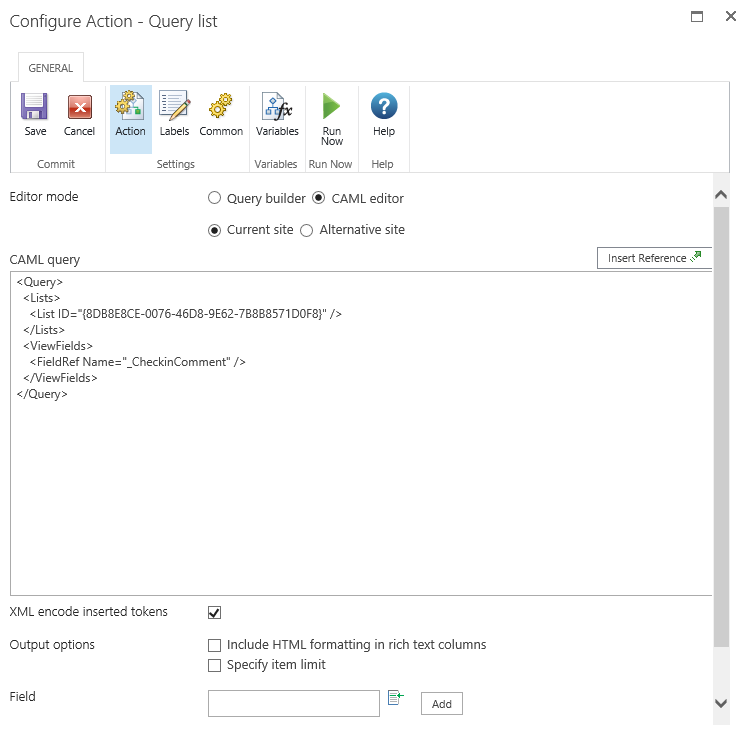744x731 pixels.
Task: Open the Common settings
Action: point(221,114)
